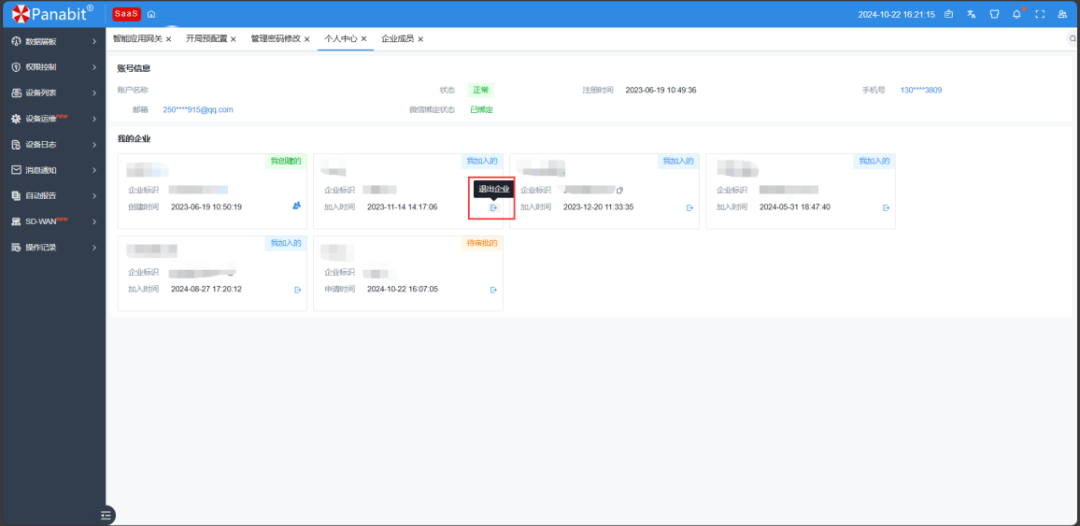
Task: Click the red SaaS badge
Action: (x=127, y=14)
